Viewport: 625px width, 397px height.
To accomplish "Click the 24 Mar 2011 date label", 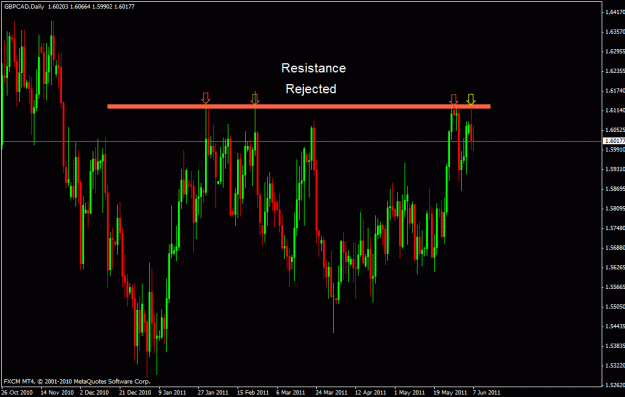I will click(331, 393).
